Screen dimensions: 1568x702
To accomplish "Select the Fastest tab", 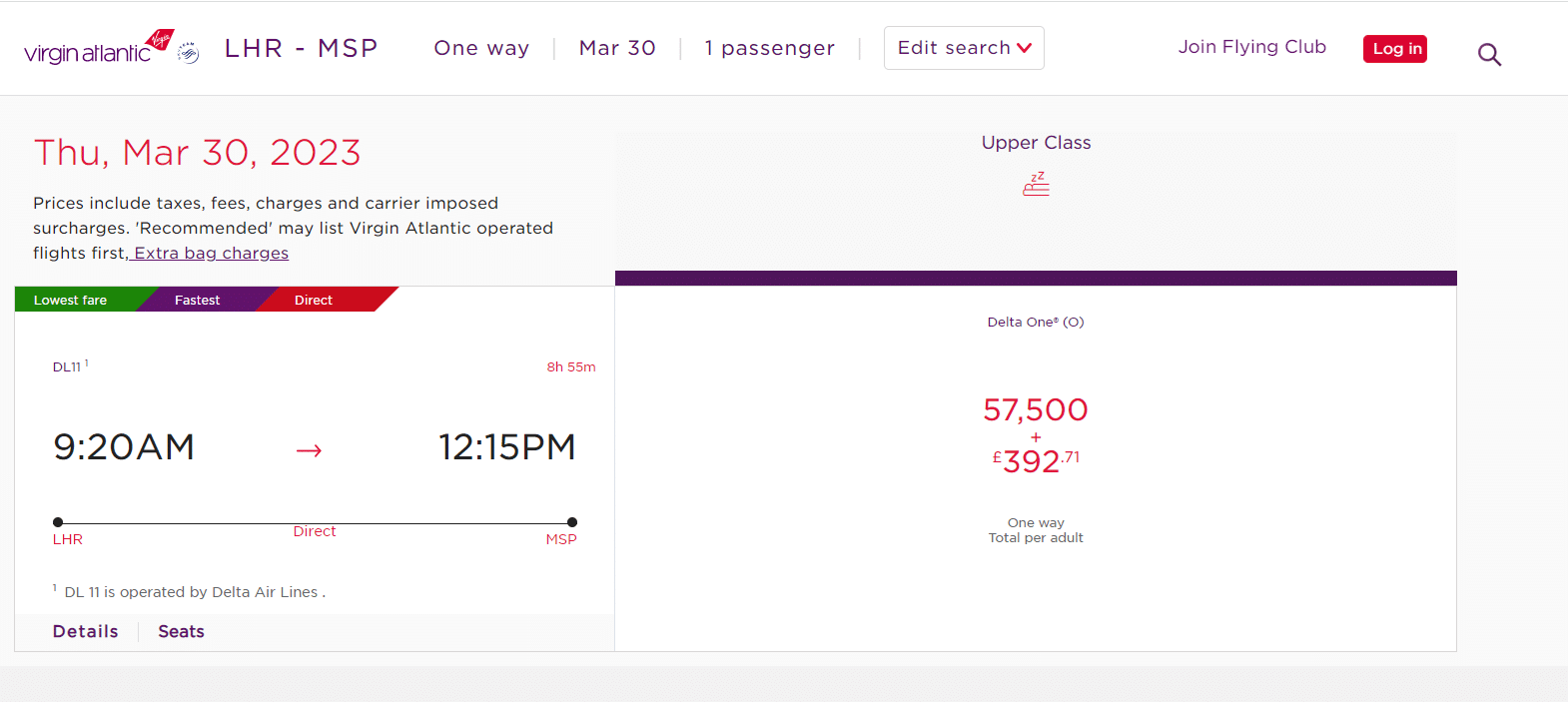I will point(197,300).
